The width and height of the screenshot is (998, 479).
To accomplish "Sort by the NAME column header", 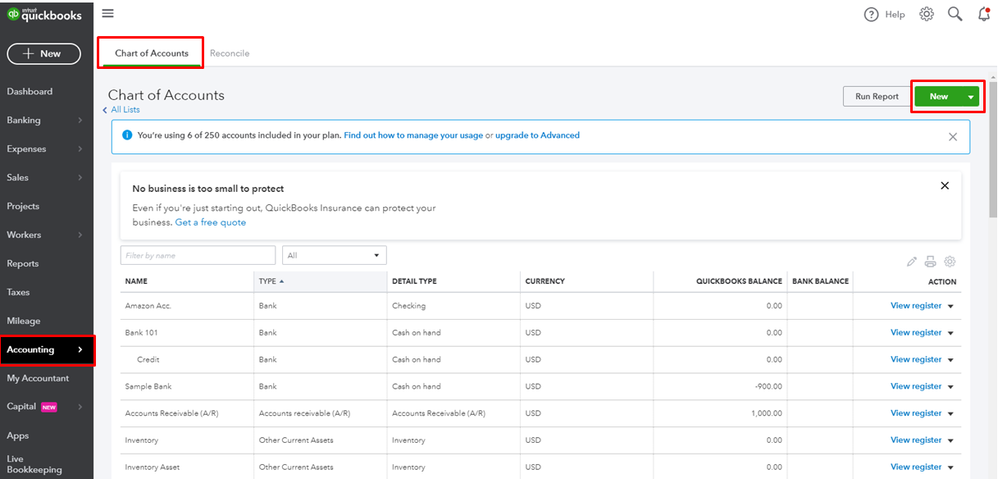I will 136,281.
